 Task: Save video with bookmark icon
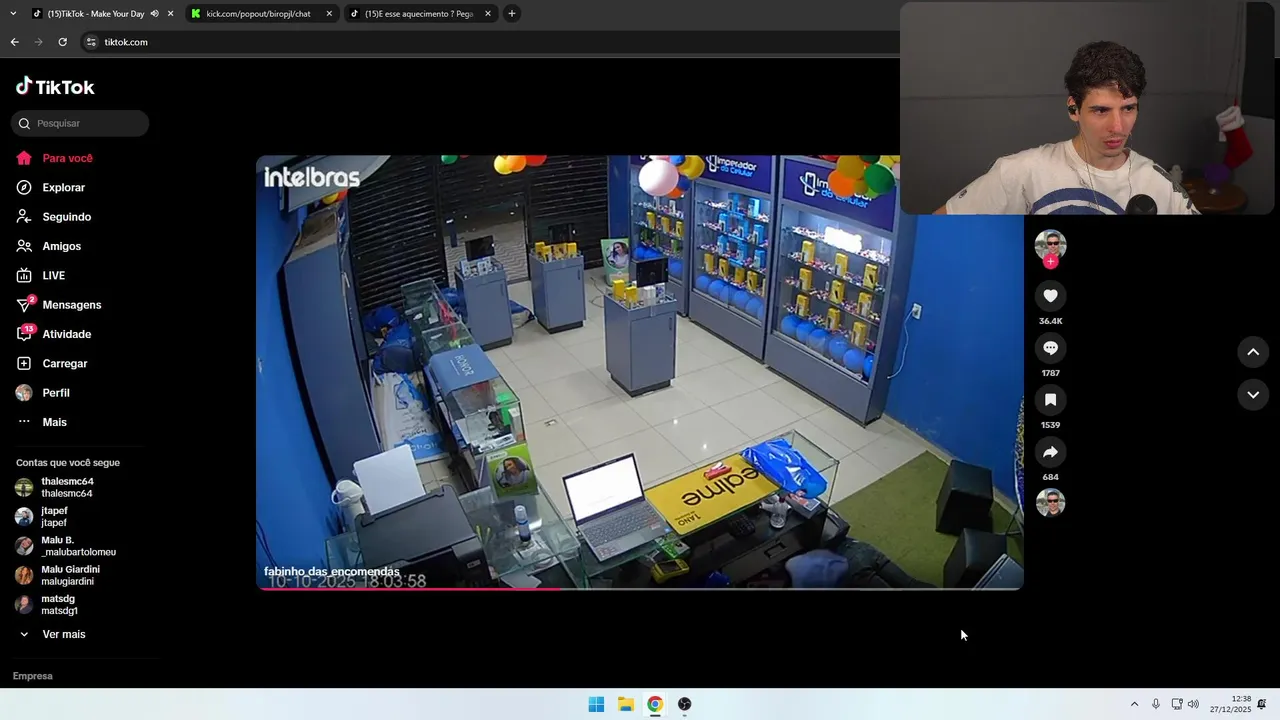pos(1050,400)
